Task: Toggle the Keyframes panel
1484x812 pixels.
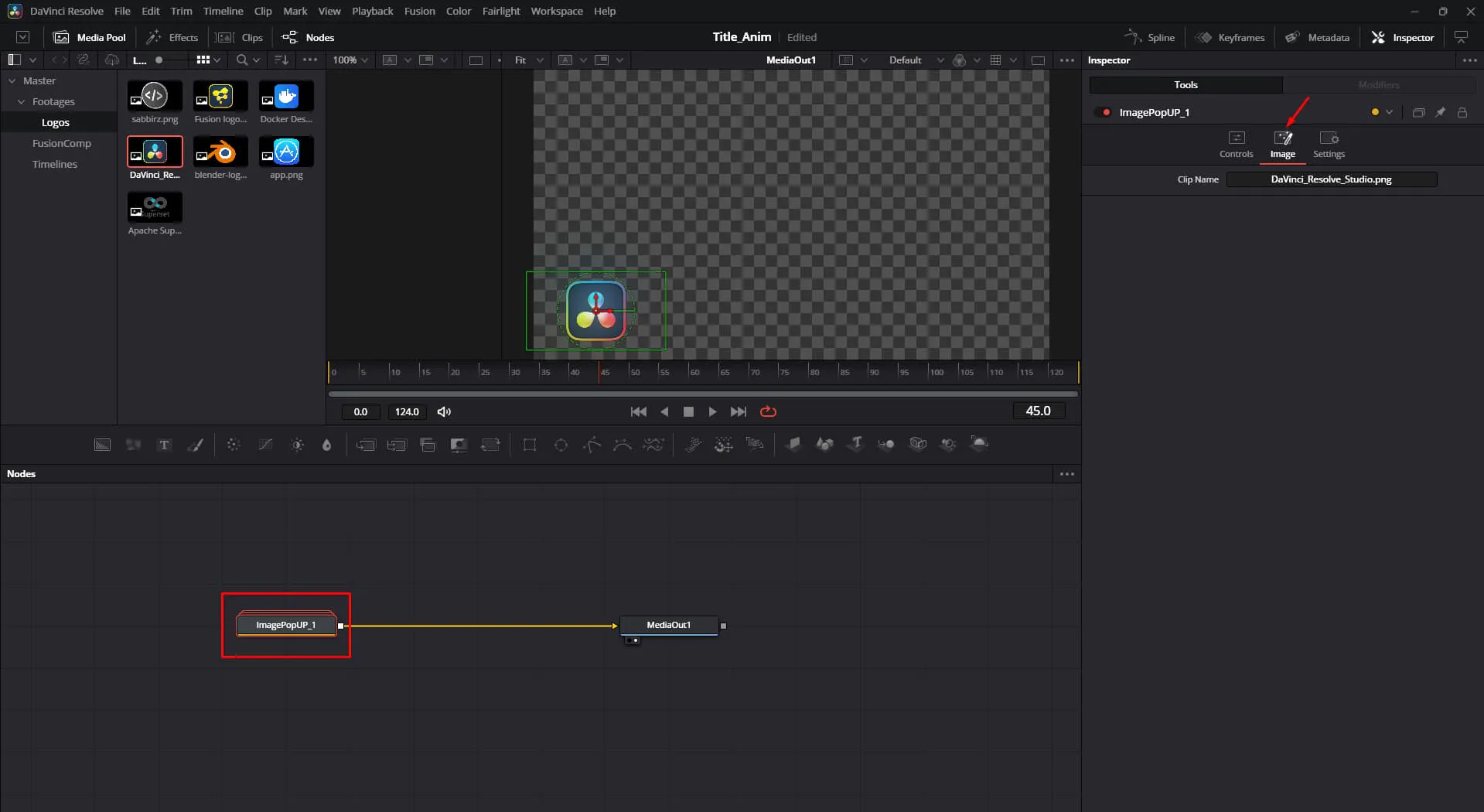Action: (x=1230, y=37)
